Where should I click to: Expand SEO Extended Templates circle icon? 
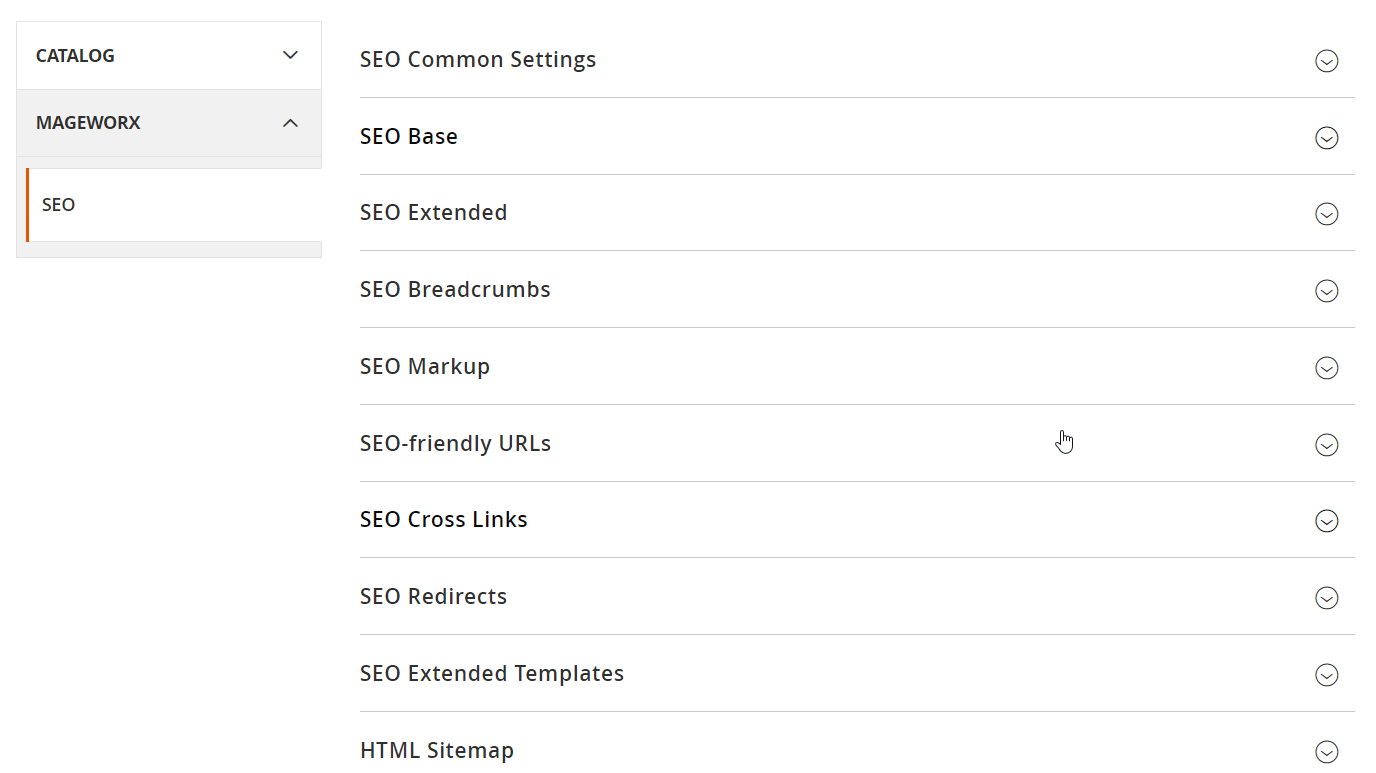pyautogui.click(x=1326, y=675)
